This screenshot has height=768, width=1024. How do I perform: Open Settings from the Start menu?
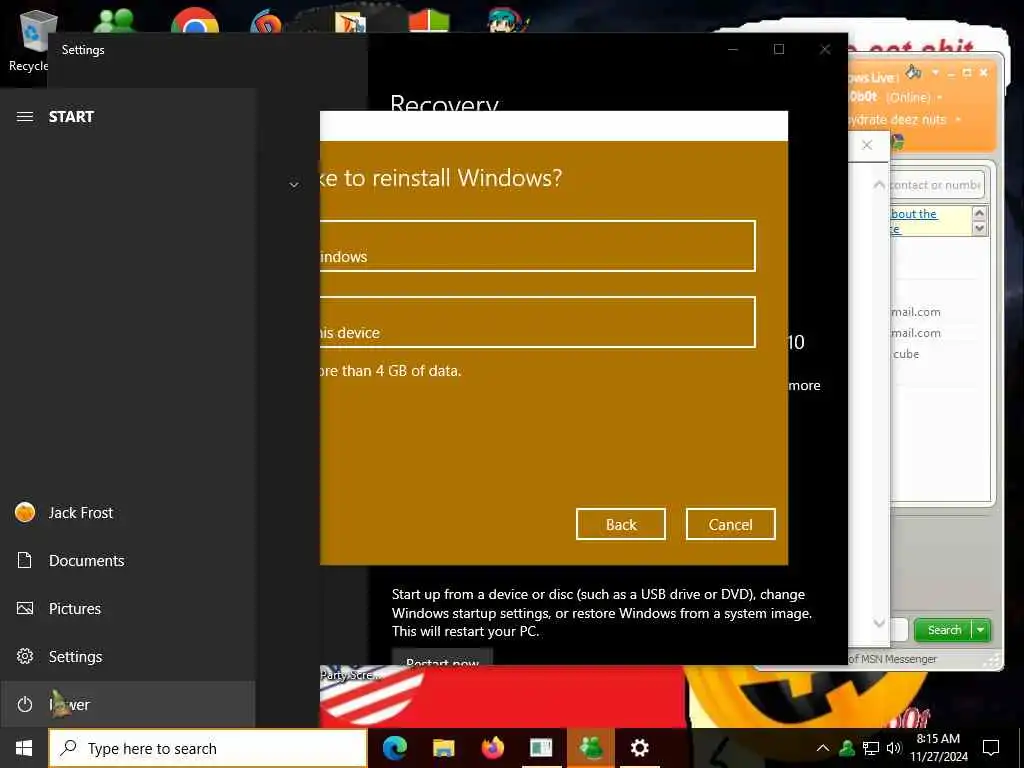127,656
